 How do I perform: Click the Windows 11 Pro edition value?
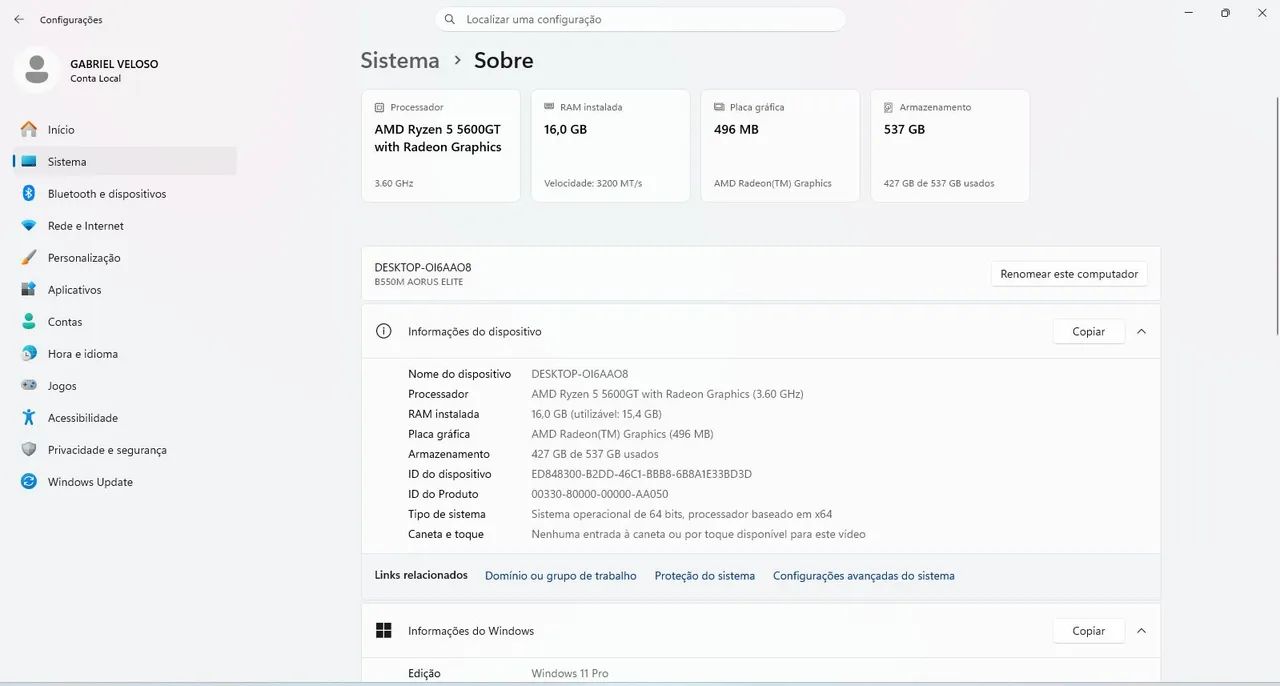(570, 673)
